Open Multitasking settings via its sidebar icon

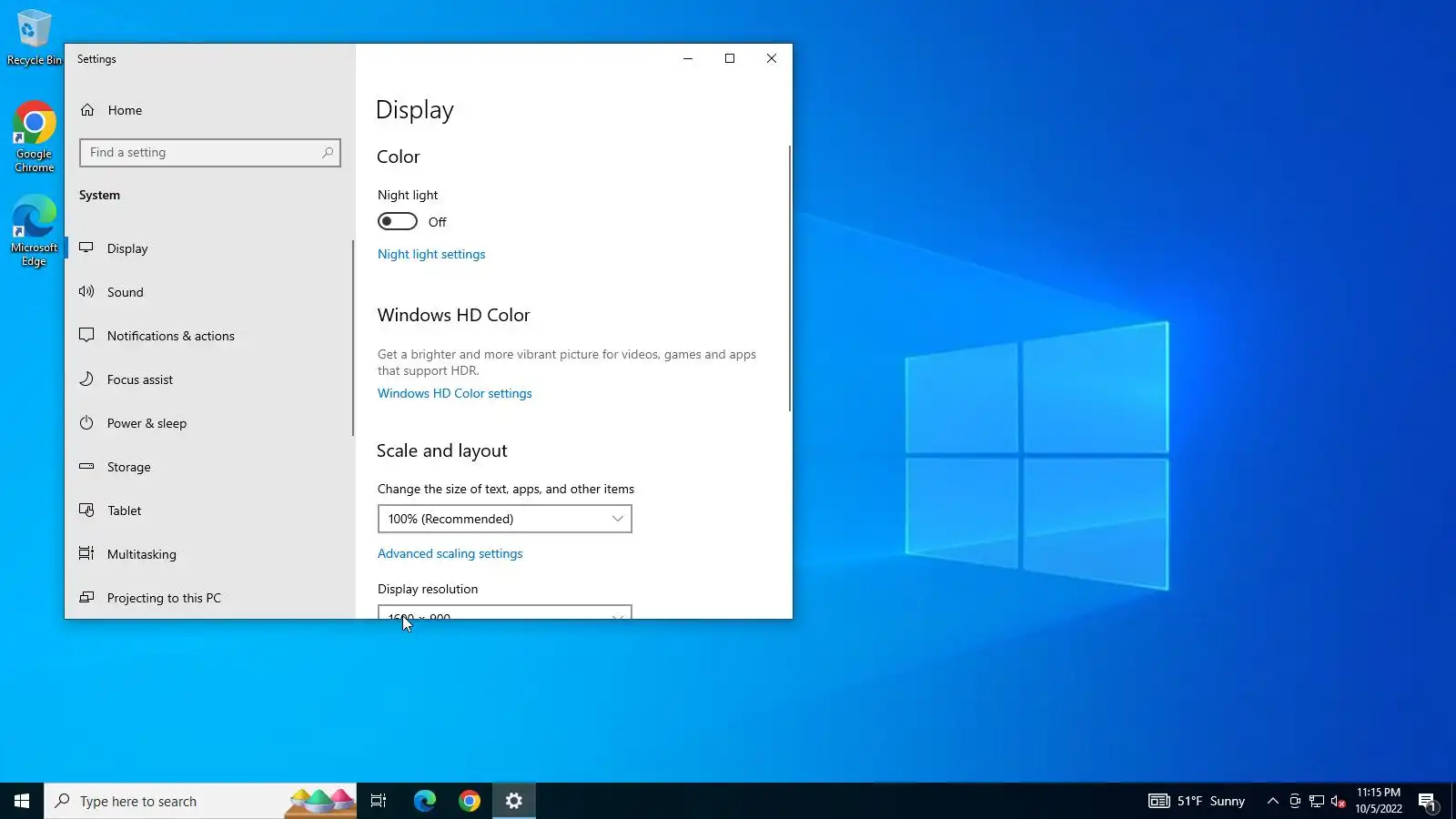tap(86, 554)
